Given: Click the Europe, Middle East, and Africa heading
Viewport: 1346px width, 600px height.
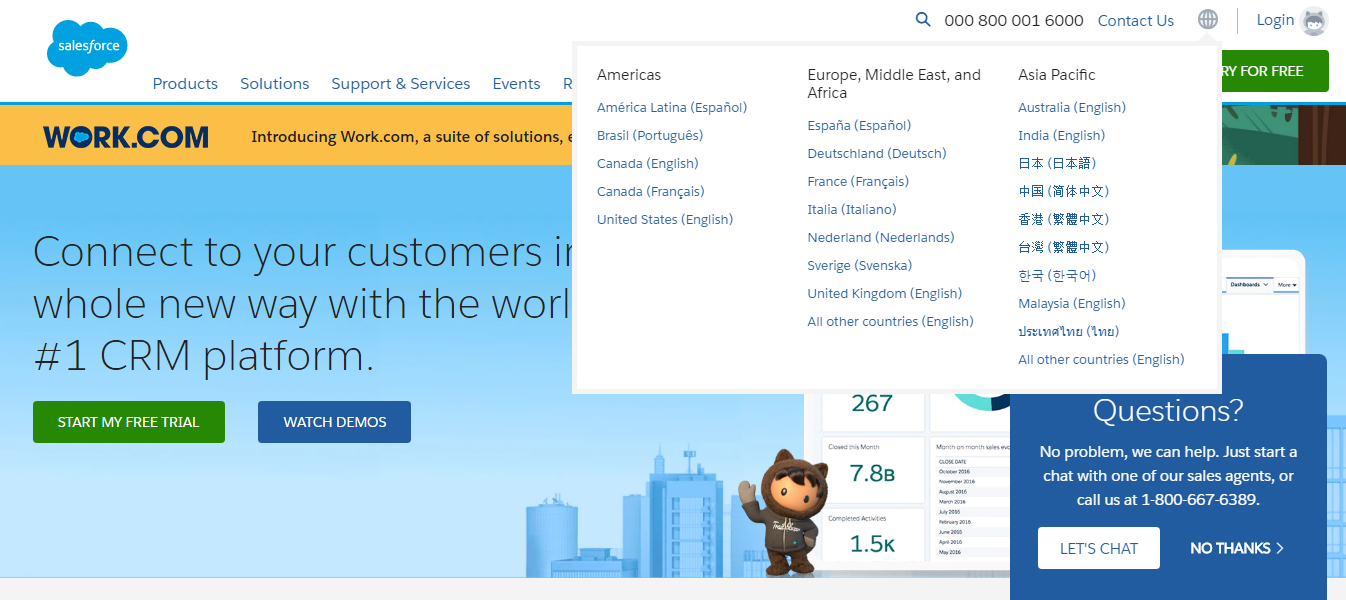Looking at the screenshot, I should tap(894, 84).
